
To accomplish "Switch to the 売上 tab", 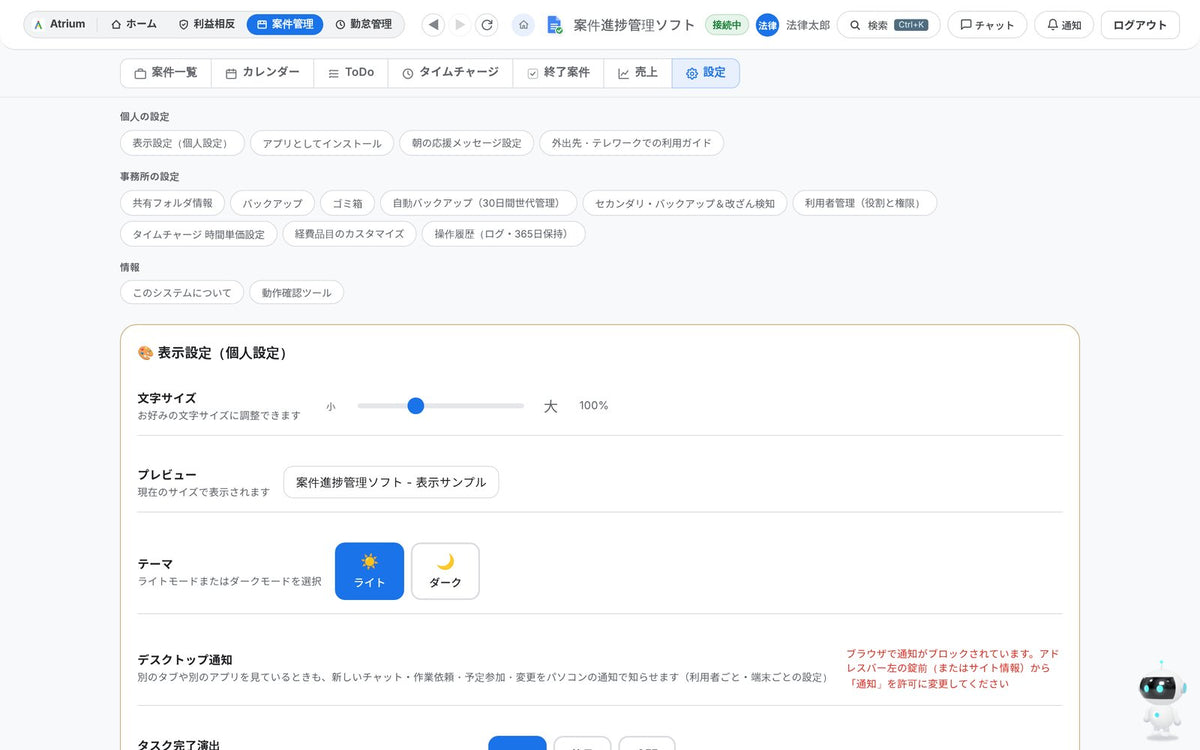I will tap(638, 73).
